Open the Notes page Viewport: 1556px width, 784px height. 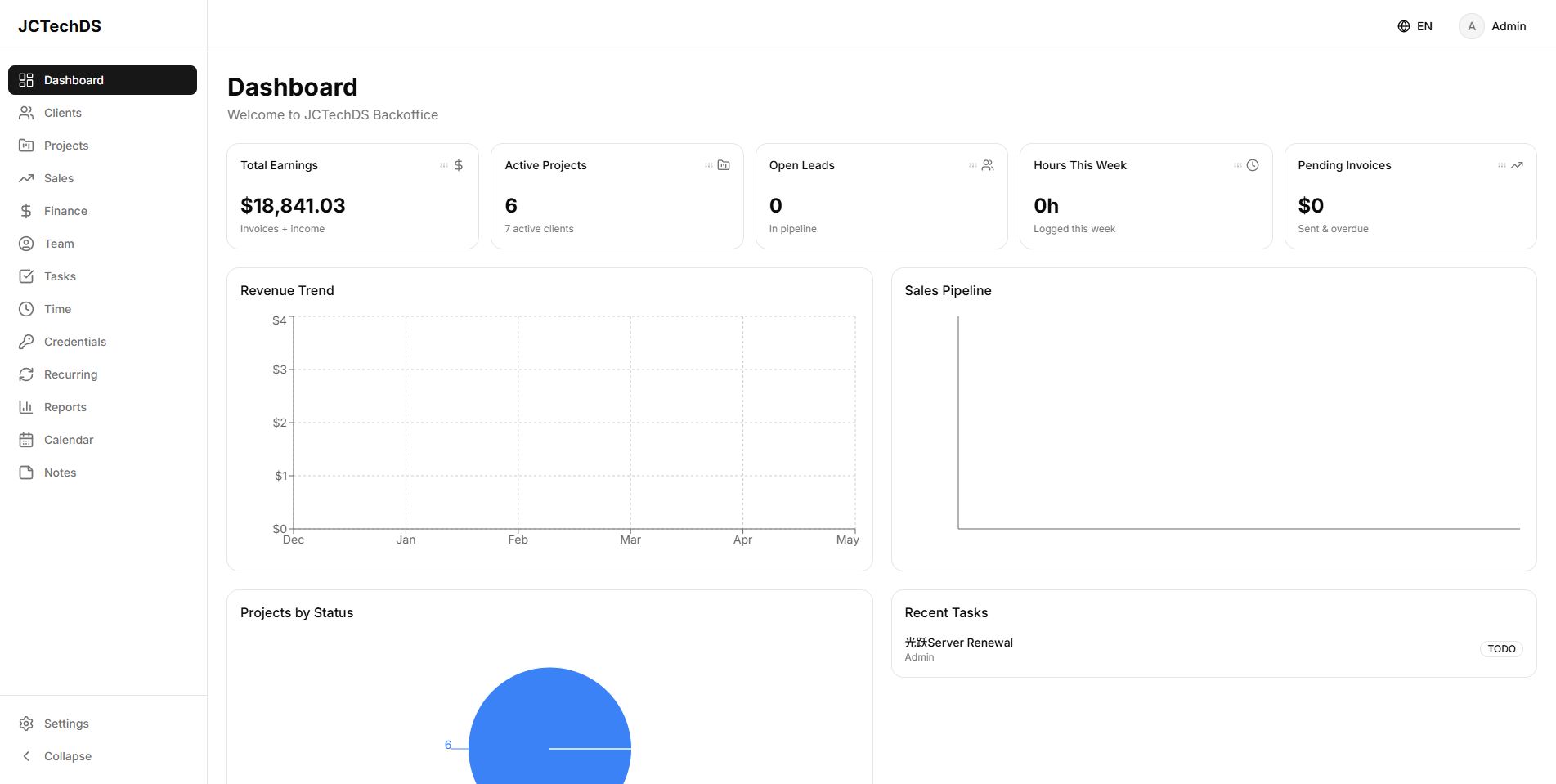tap(102, 473)
